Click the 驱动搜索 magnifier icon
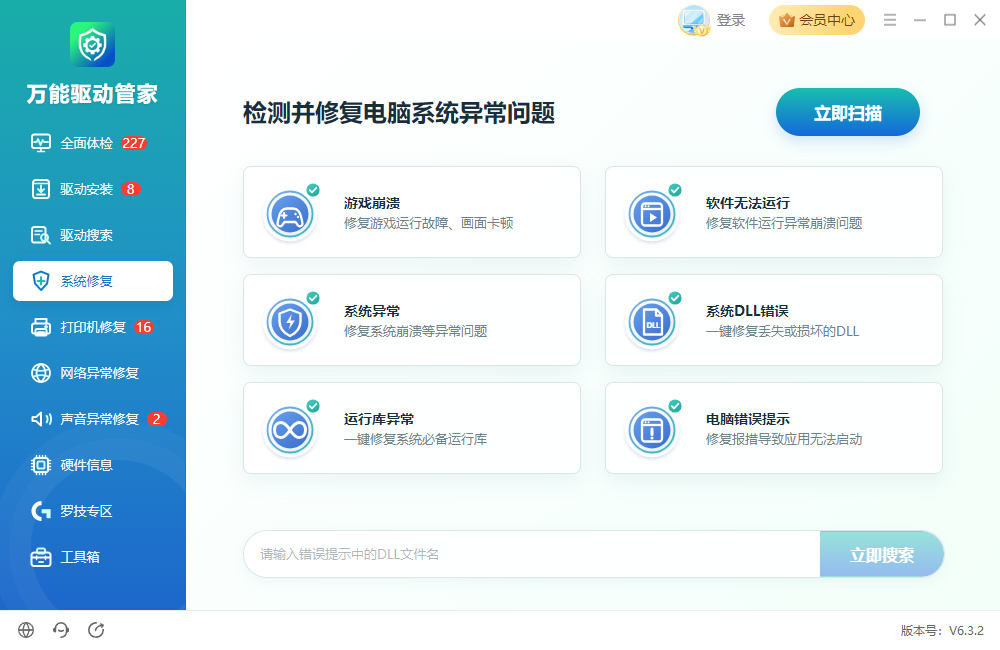This screenshot has width=1000, height=650. point(41,235)
